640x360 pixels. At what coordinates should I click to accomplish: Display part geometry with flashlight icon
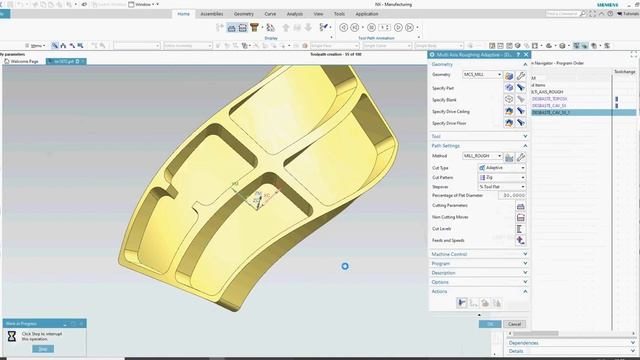[520, 88]
